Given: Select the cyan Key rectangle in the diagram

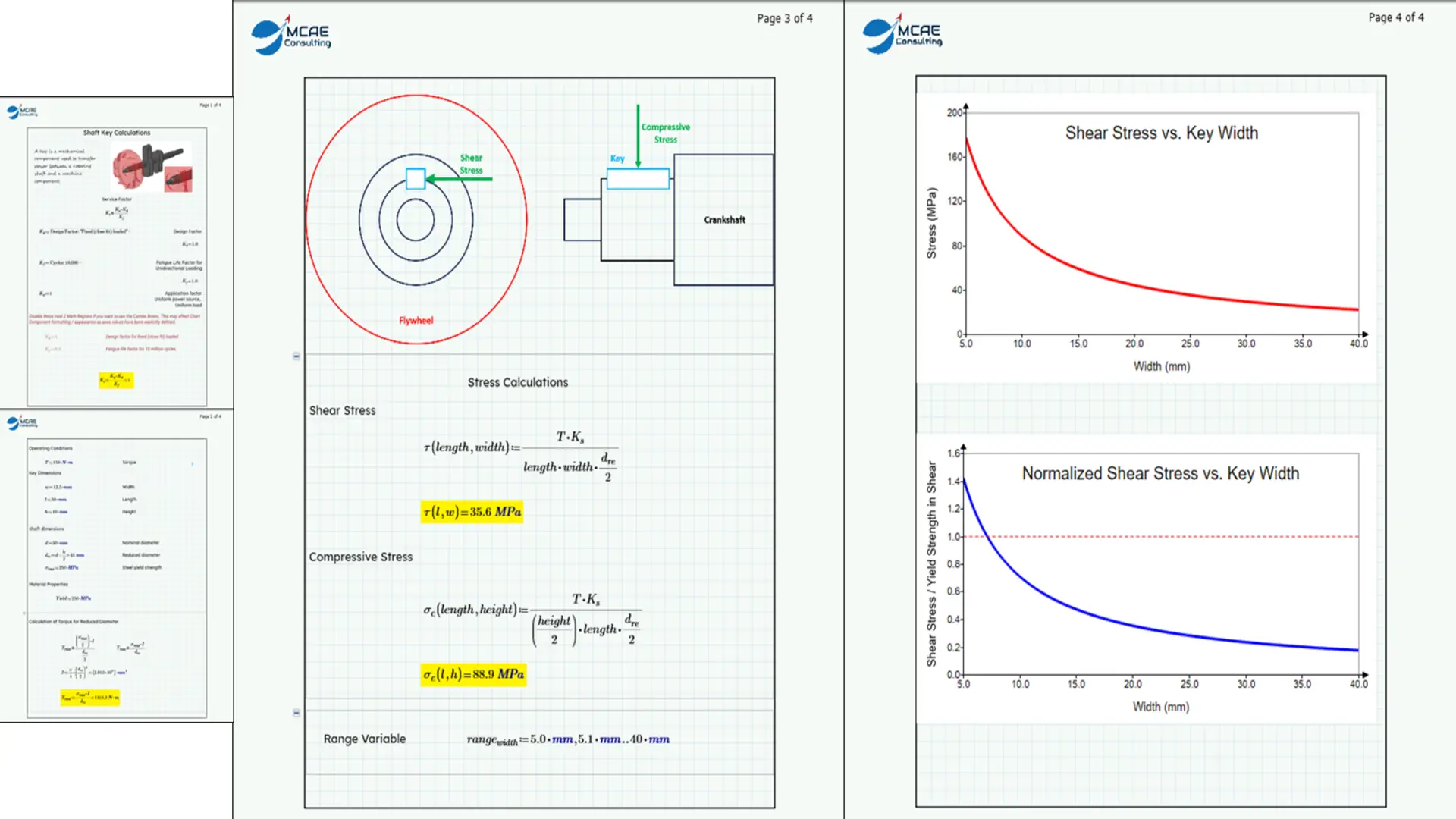Looking at the screenshot, I should pos(637,179).
